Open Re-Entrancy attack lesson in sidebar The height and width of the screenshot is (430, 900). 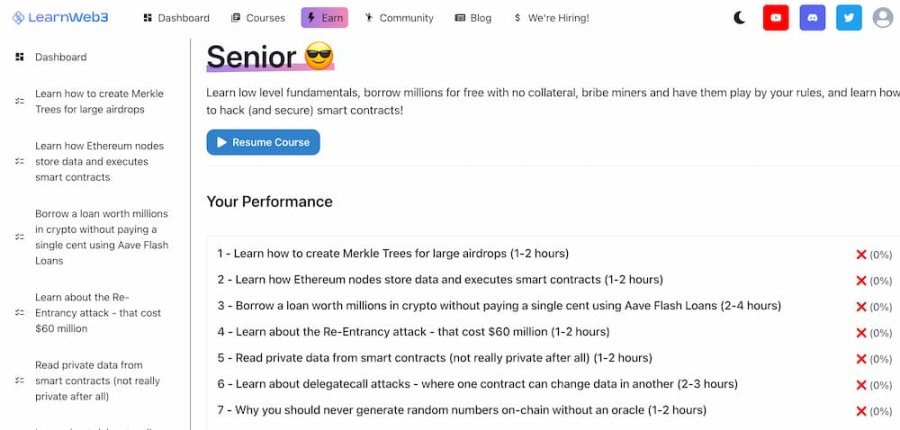[x=99, y=312]
